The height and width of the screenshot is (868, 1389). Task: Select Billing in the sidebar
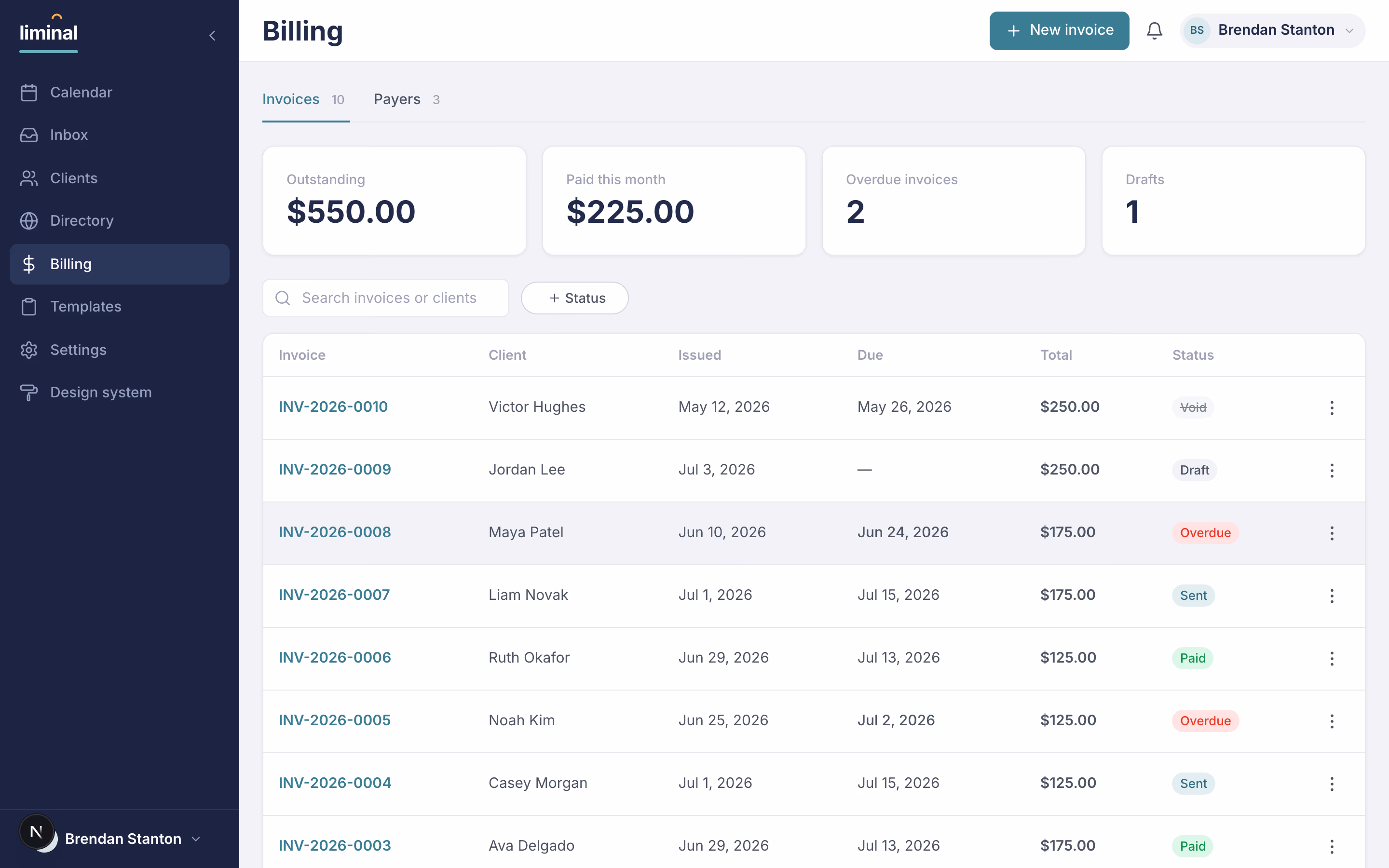point(120,264)
